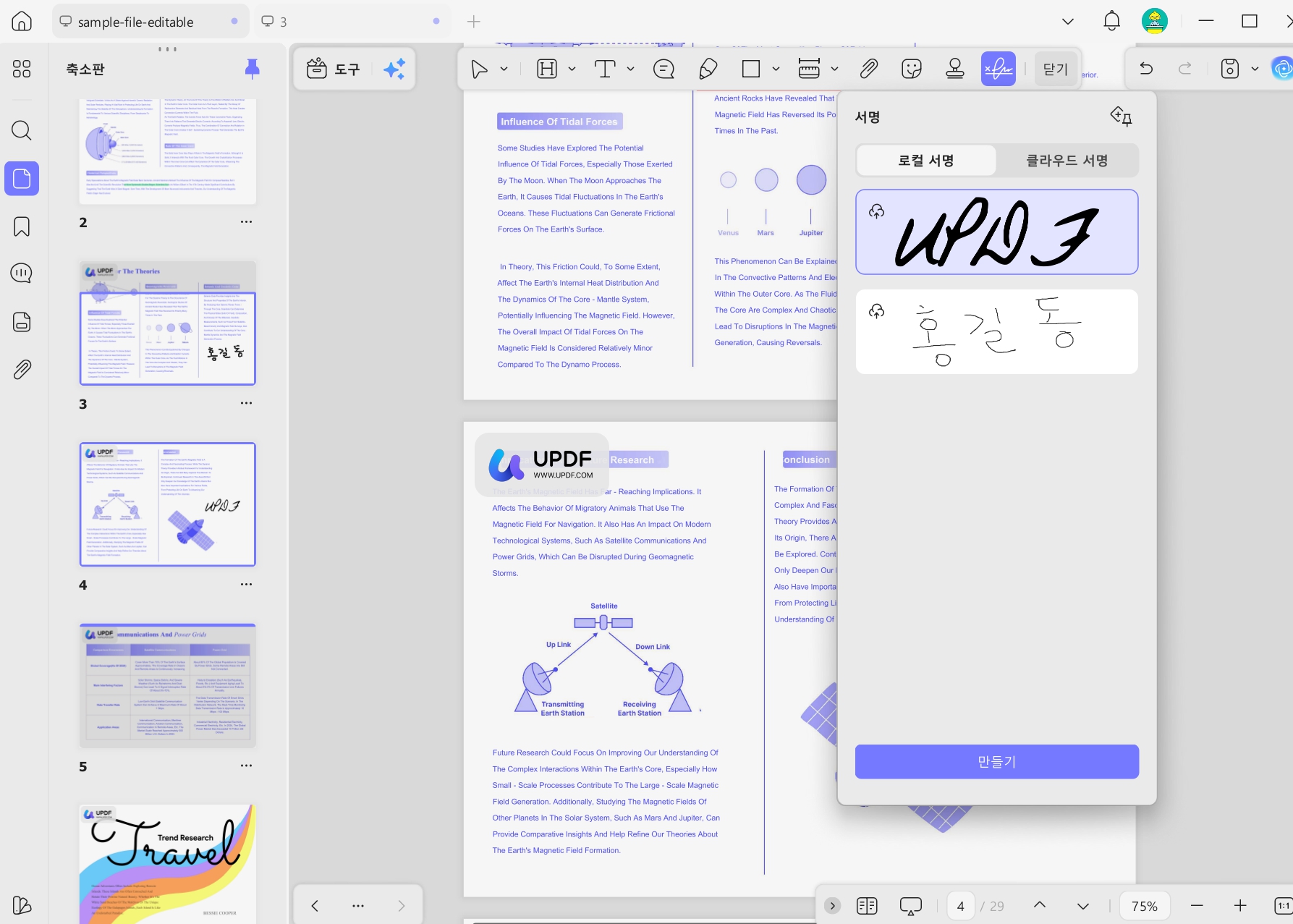Select the highlight text markup tool
The image size is (1293, 924).
[x=547, y=69]
